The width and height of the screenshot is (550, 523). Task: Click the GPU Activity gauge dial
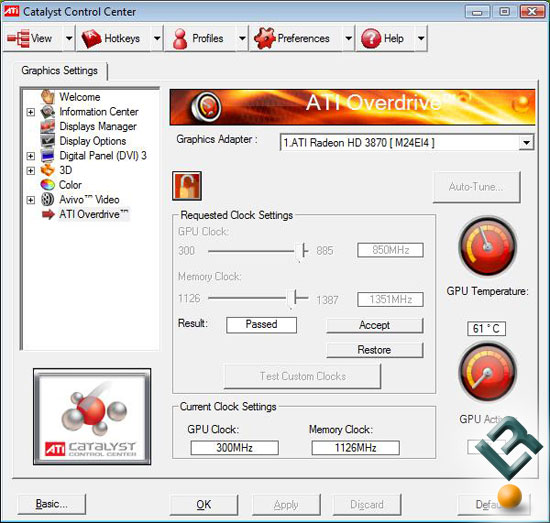[488, 373]
